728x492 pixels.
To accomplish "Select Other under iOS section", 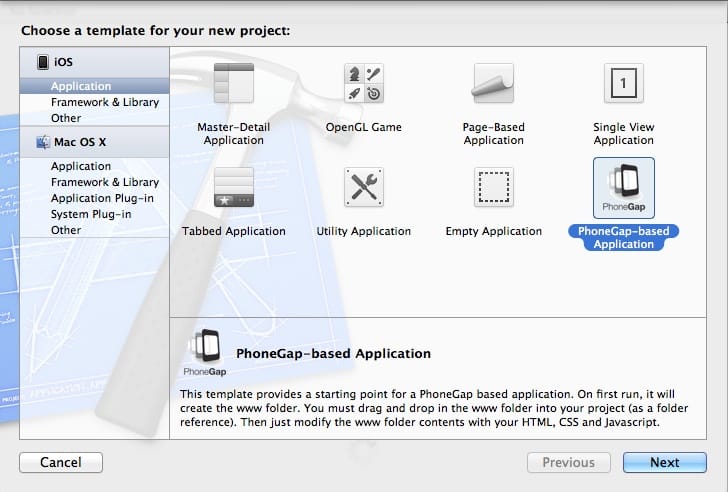I will coord(94,118).
